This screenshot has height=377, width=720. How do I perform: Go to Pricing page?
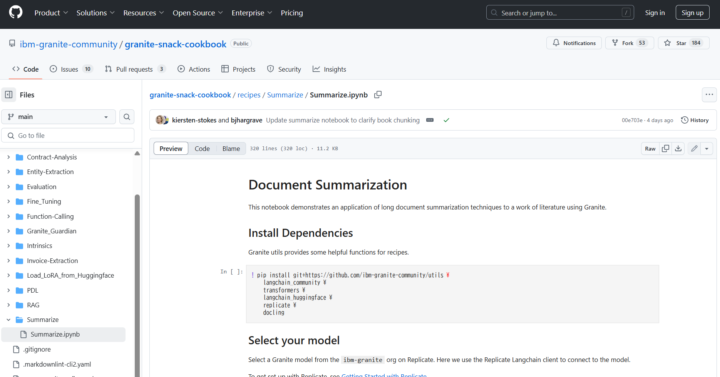[292, 13]
